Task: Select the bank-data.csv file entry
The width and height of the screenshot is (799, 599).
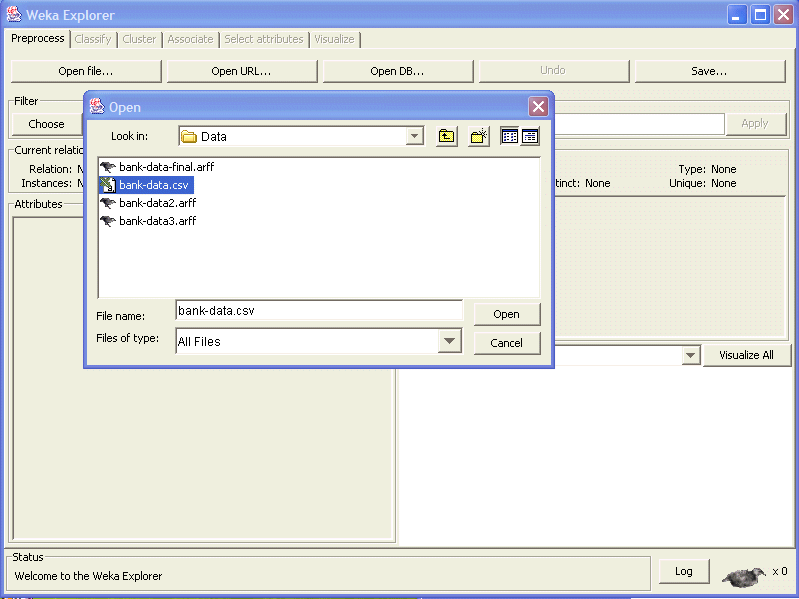Action: pos(153,185)
